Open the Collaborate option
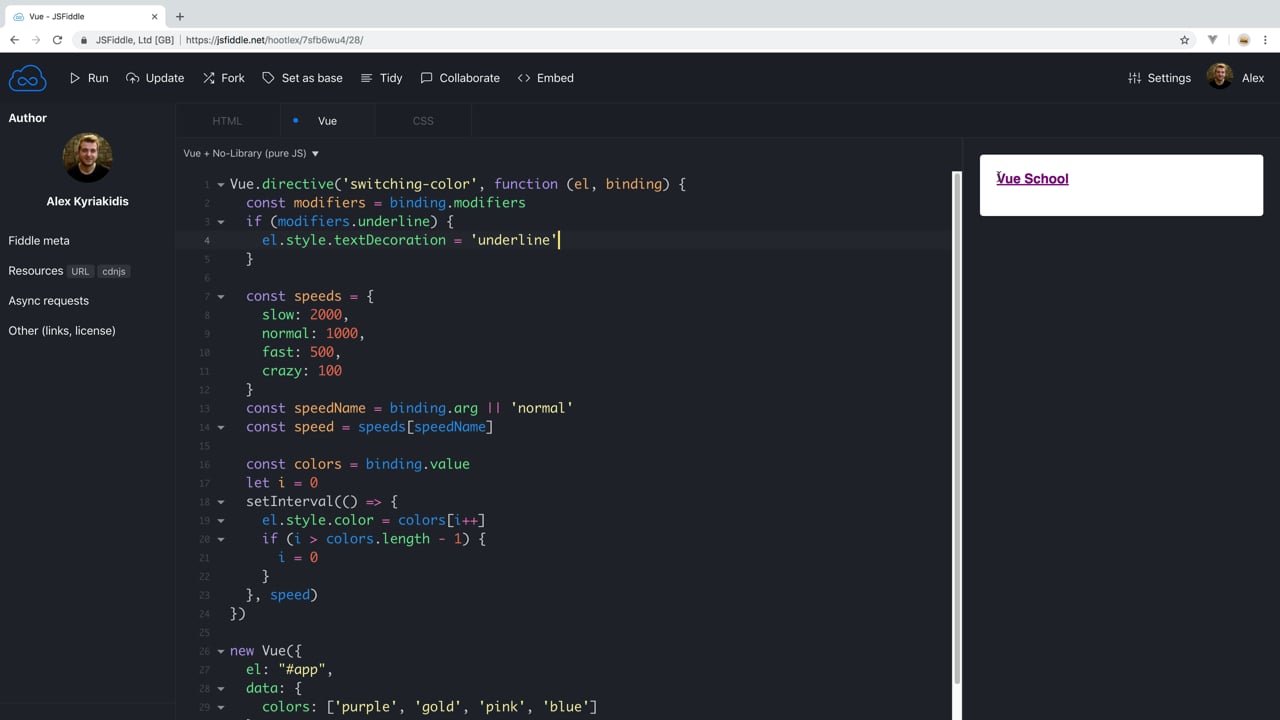The image size is (1280, 720). tap(460, 78)
